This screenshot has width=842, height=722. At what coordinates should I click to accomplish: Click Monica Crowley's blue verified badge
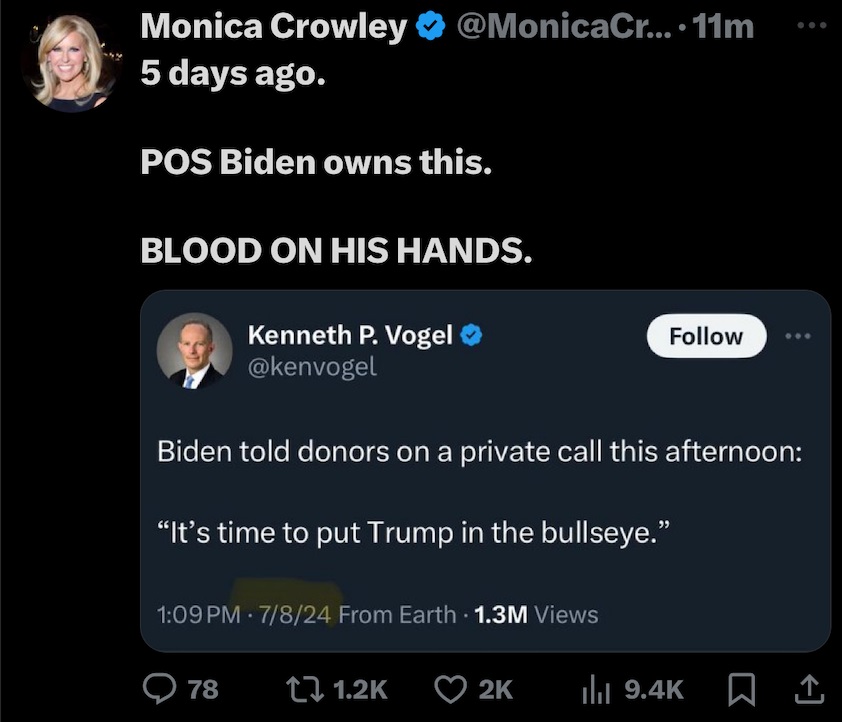tap(430, 28)
